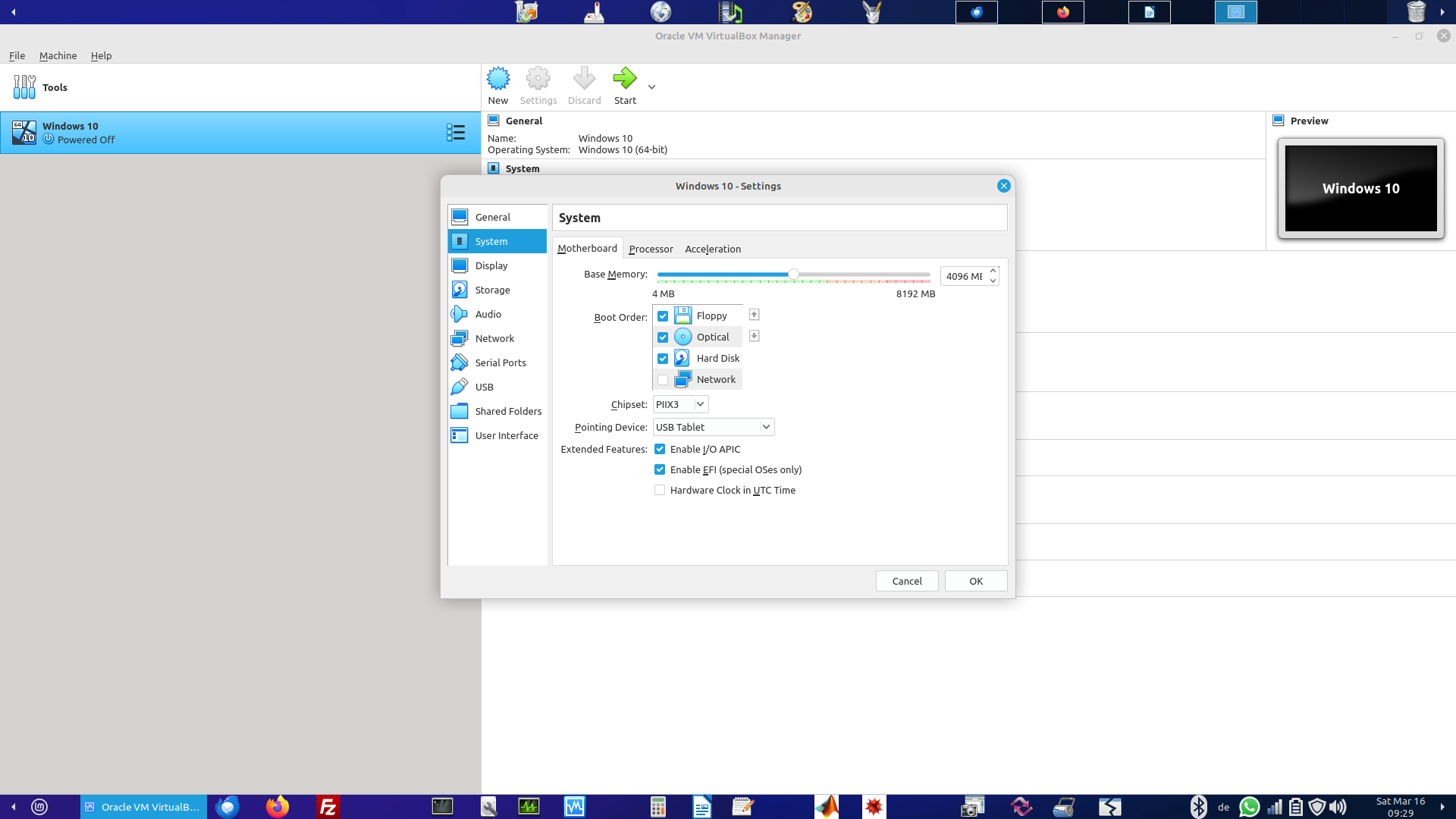This screenshot has width=1456, height=819.
Task: Switch to the Motherboard tab
Action: [587, 248]
